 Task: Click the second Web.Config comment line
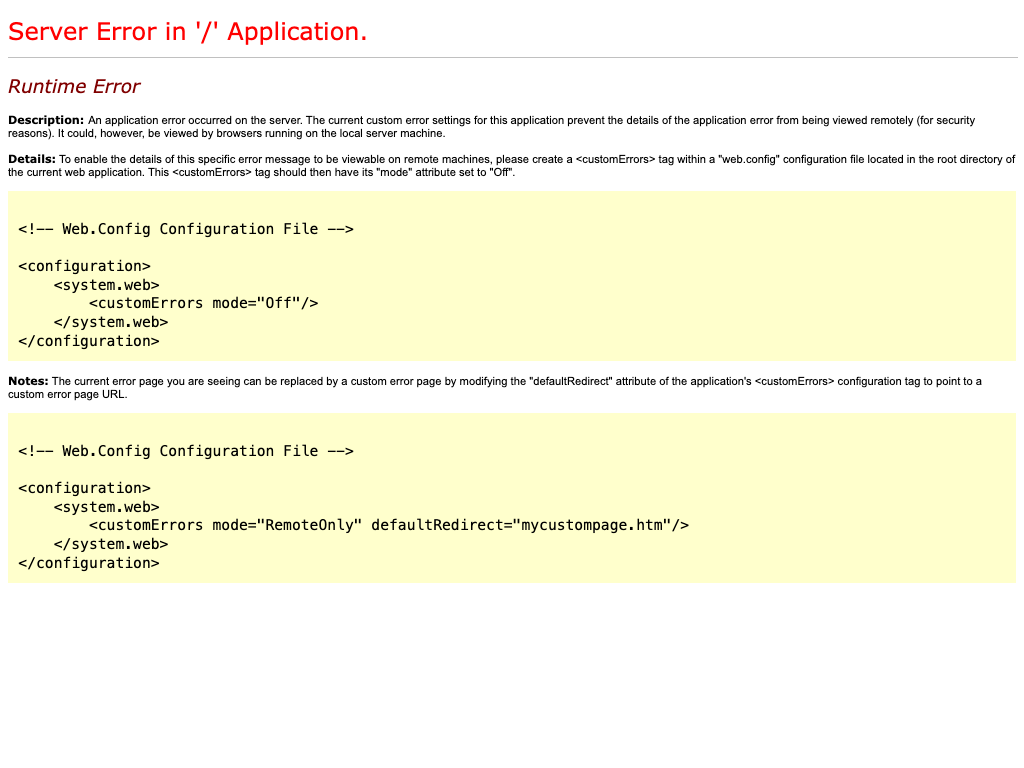185,451
